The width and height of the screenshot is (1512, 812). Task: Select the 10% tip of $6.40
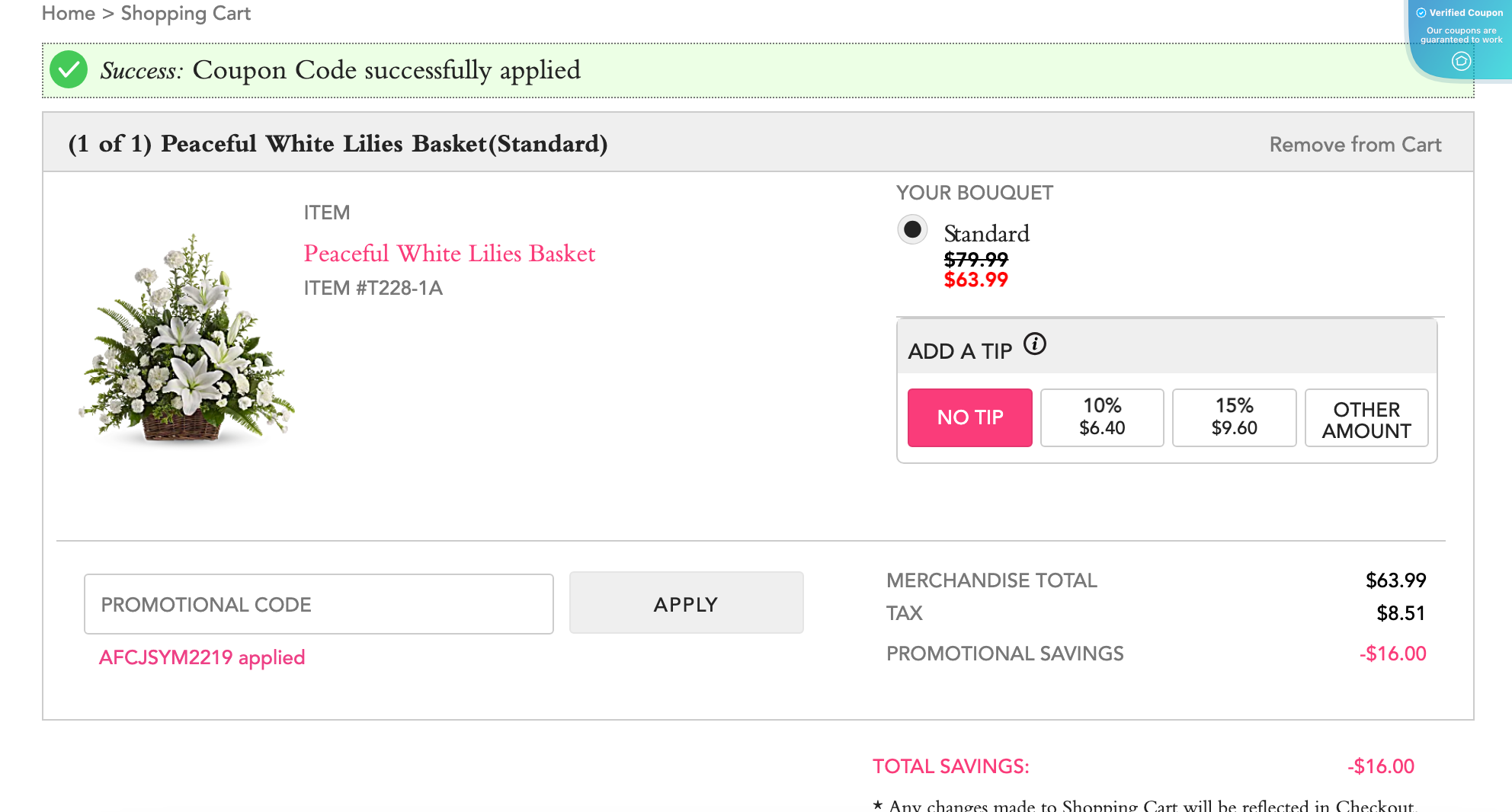tap(1101, 417)
